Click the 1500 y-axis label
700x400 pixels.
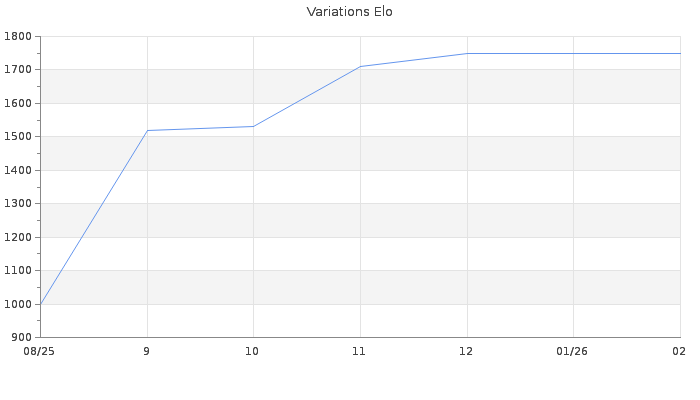pyautogui.click(x=18, y=137)
